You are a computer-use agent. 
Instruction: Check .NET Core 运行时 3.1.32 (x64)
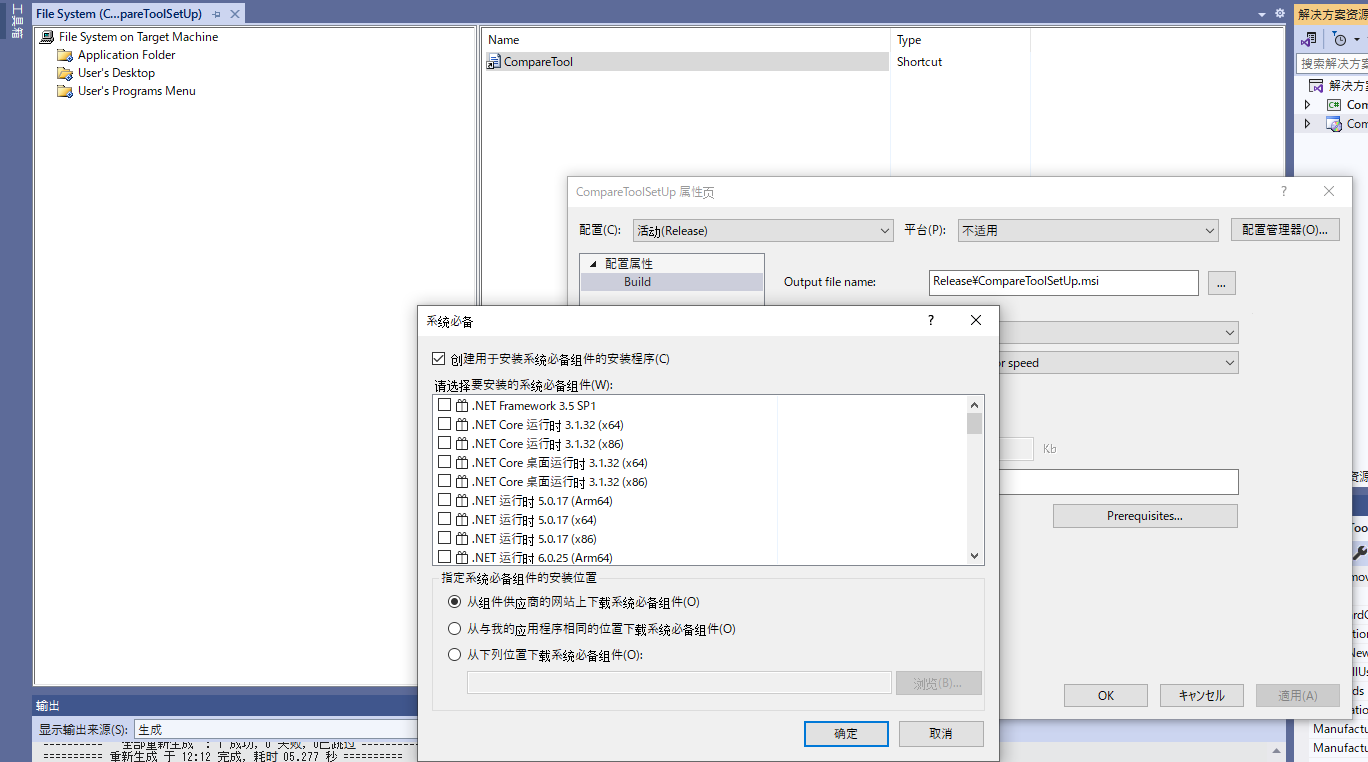point(445,425)
